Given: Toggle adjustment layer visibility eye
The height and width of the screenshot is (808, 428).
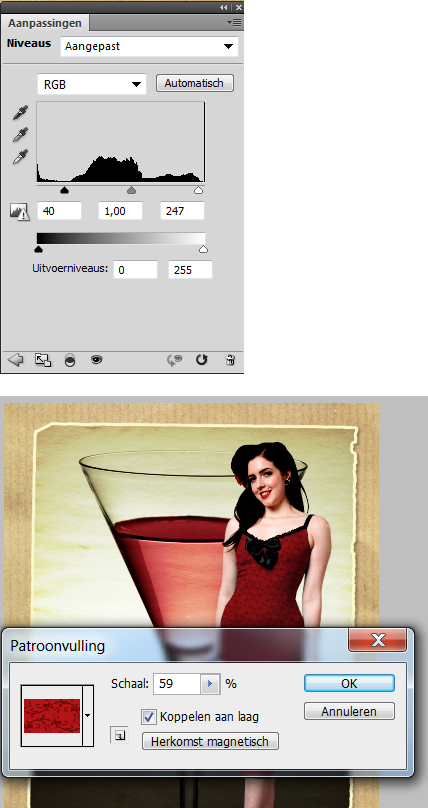Looking at the screenshot, I should tap(96, 360).
